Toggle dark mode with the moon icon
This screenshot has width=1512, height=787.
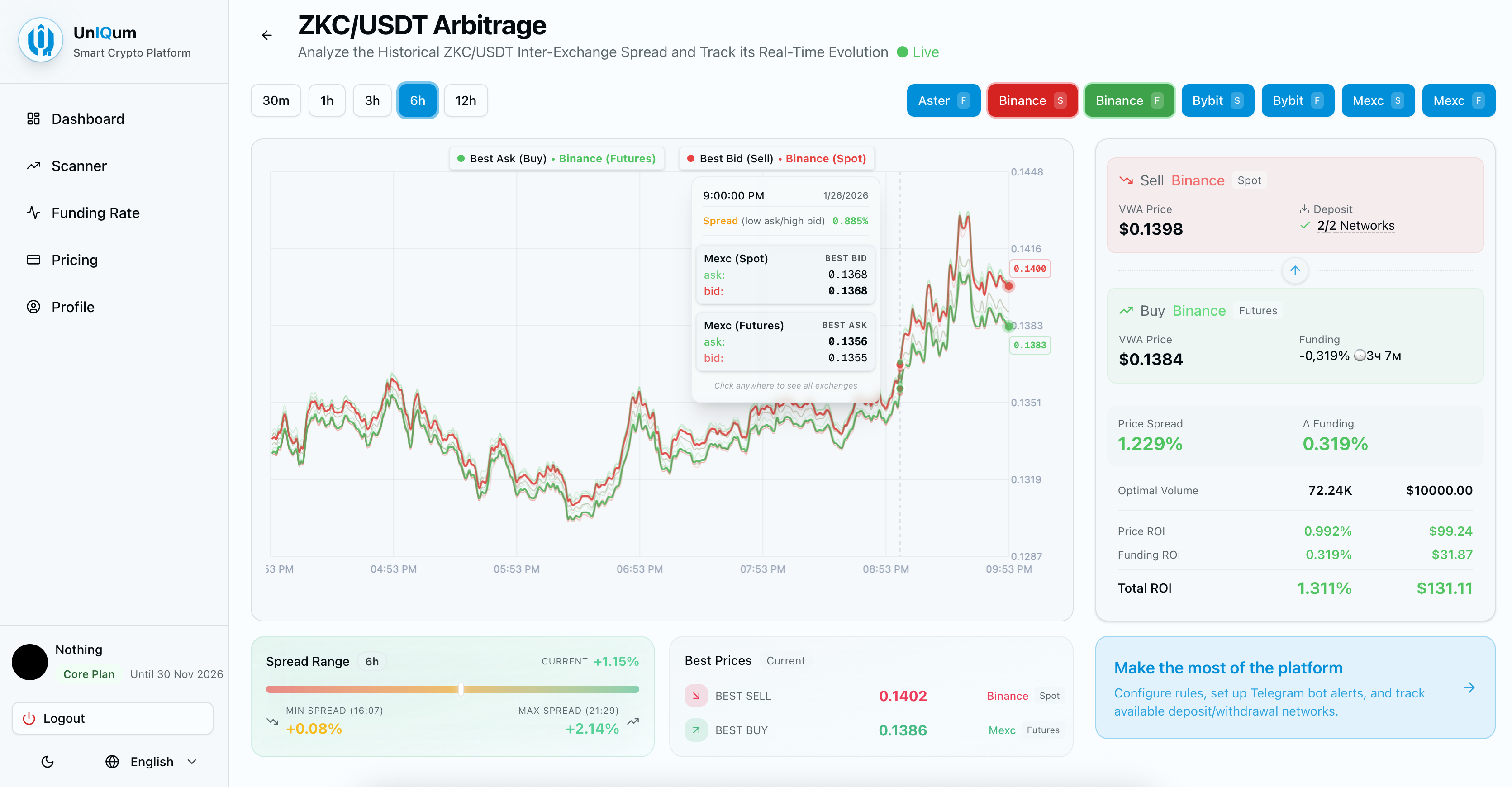point(48,761)
